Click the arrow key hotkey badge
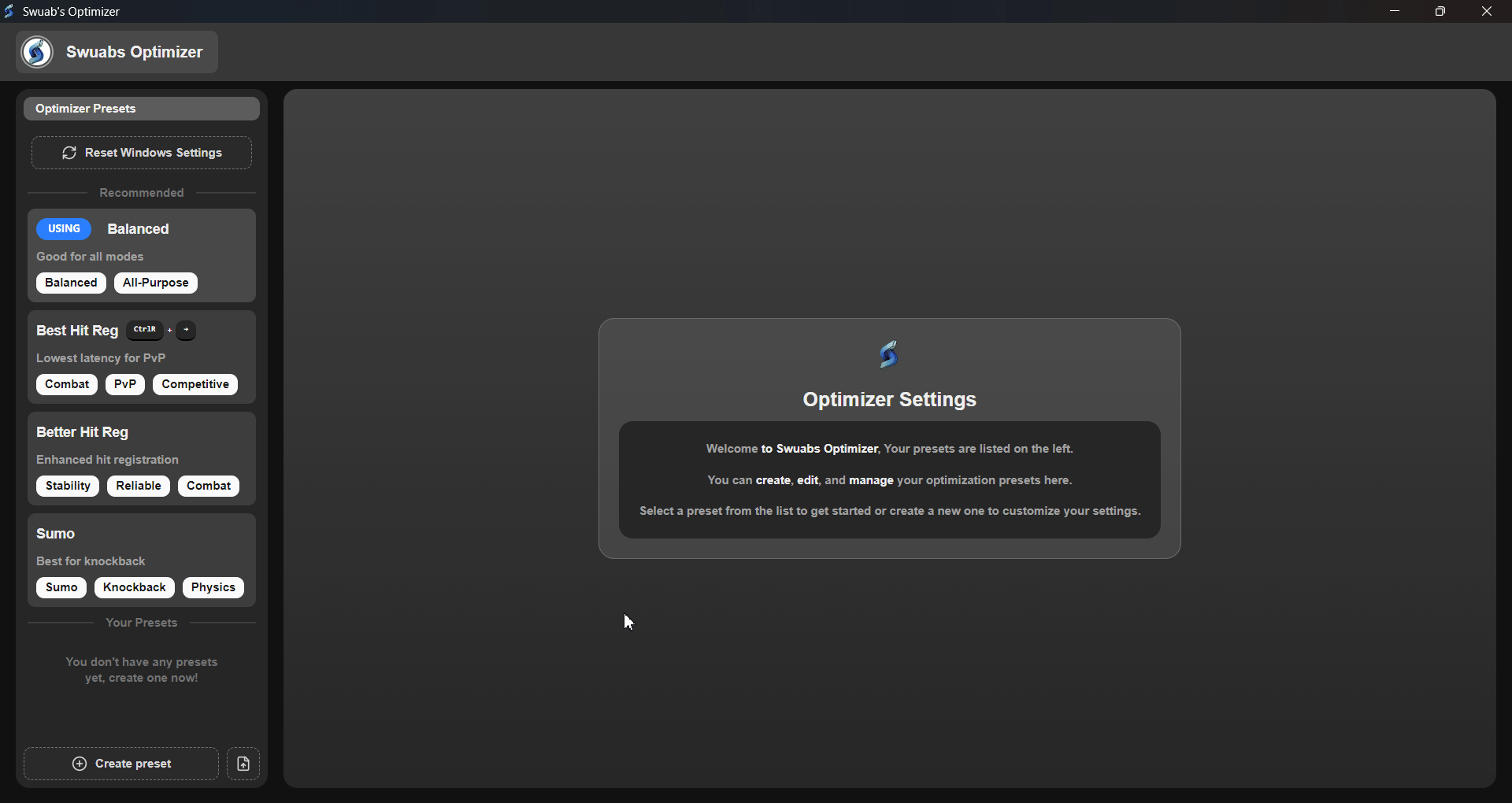1512x803 pixels. (187, 331)
